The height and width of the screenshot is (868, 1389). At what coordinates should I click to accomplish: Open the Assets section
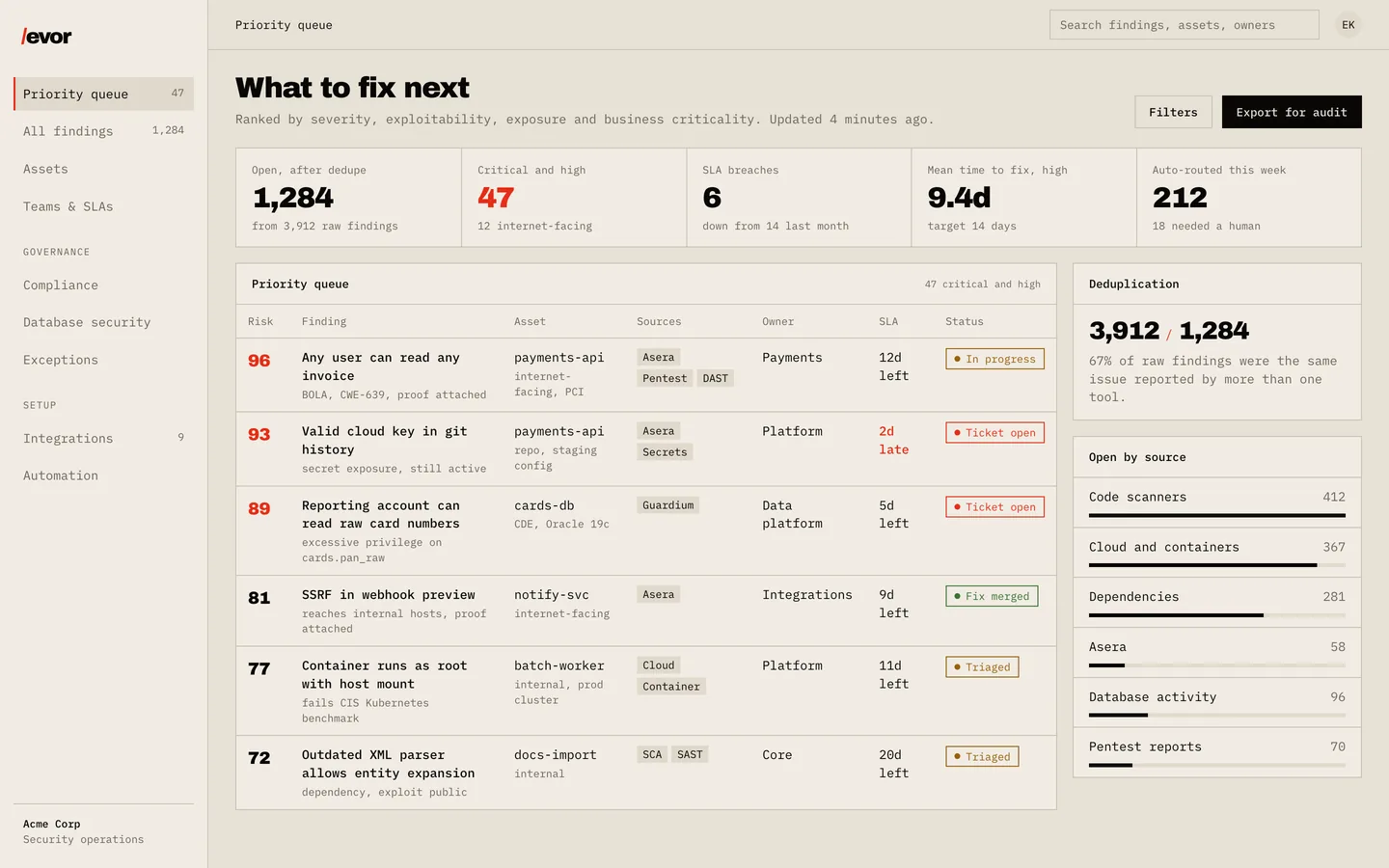point(103,169)
